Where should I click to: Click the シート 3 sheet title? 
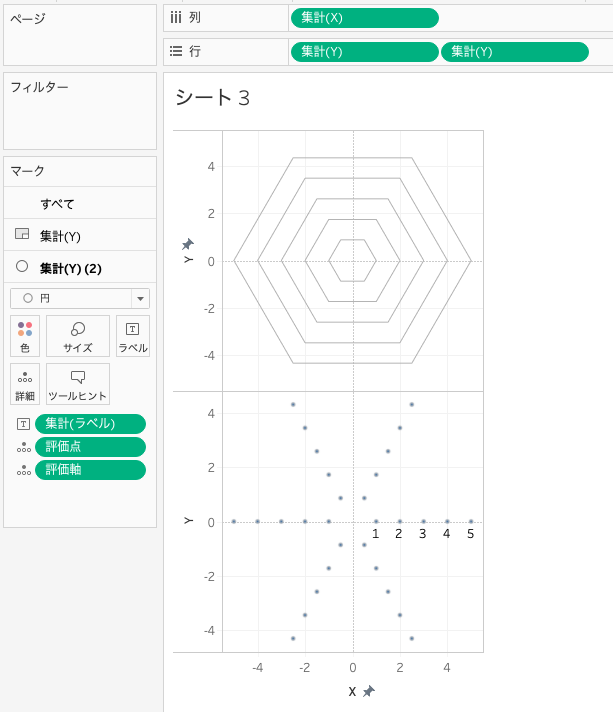pos(212,97)
